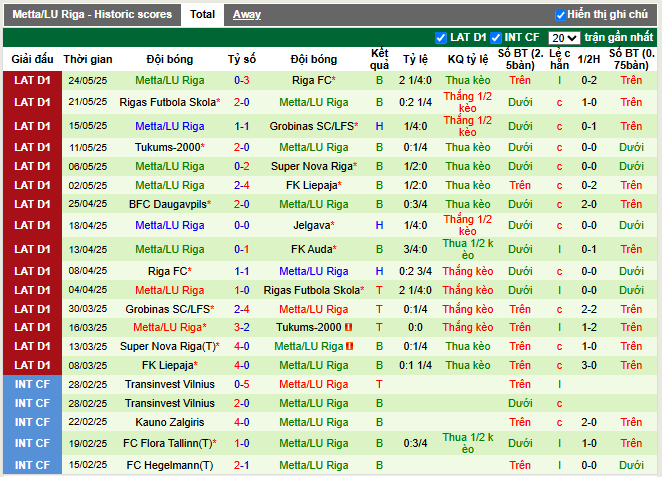
Task: Click the Giải đấu column header
Action: tap(32, 59)
